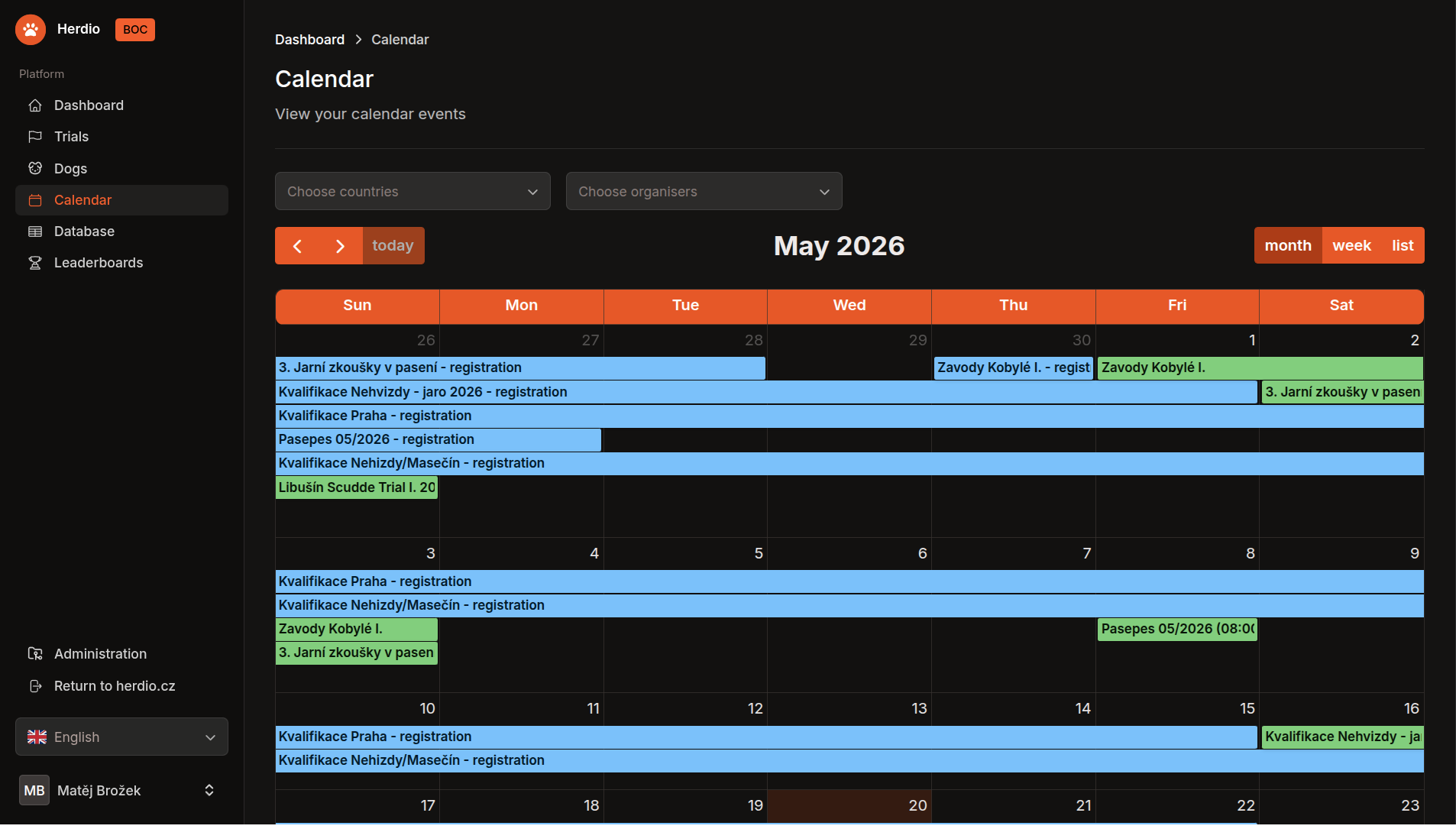Image resolution: width=1456 pixels, height=829 pixels.
Task: Click the Dogs face icon in sidebar
Action: click(x=35, y=168)
